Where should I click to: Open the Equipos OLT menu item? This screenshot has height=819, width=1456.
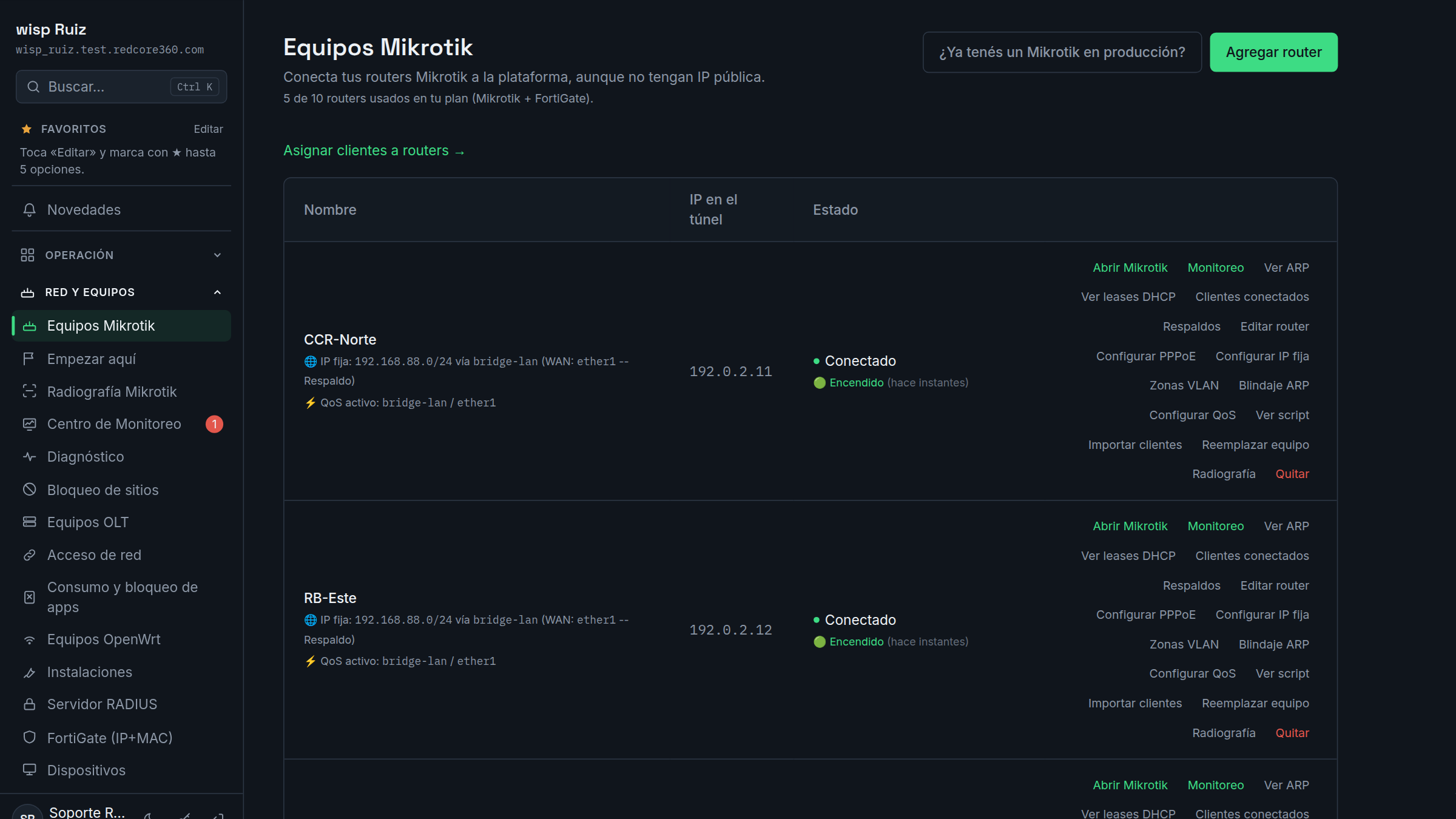(121, 522)
